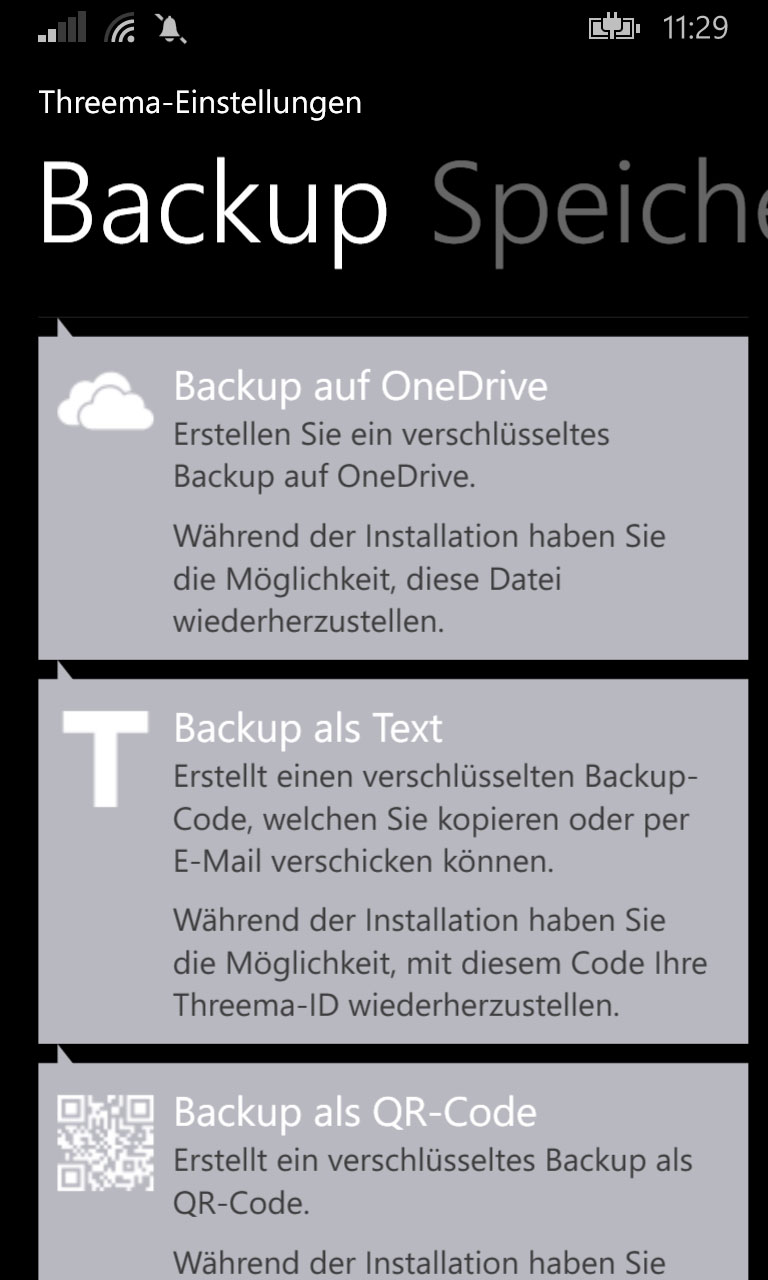Open Backup als QR-Code option
Image resolution: width=768 pixels, height=1280 pixels.
393,1171
